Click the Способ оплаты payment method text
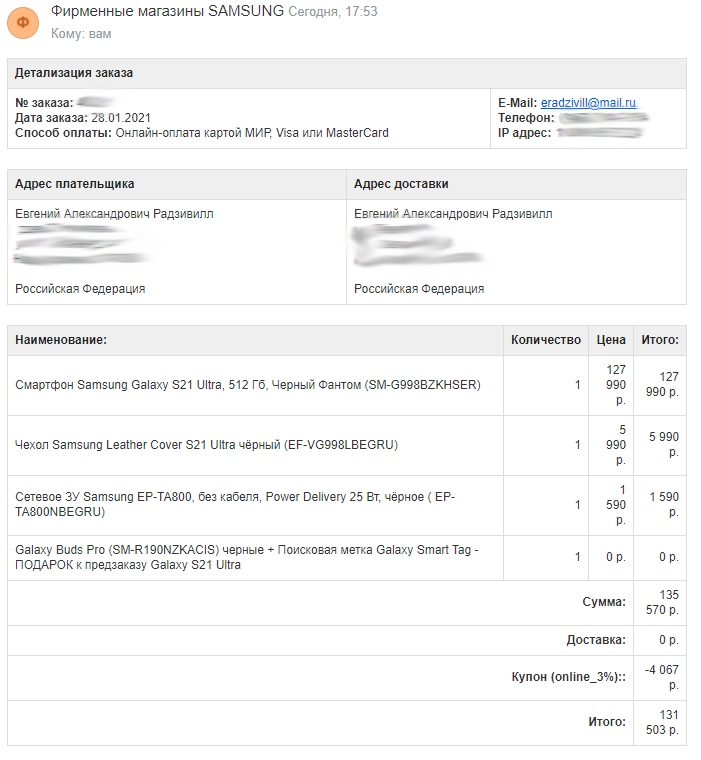 tap(202, 133)
